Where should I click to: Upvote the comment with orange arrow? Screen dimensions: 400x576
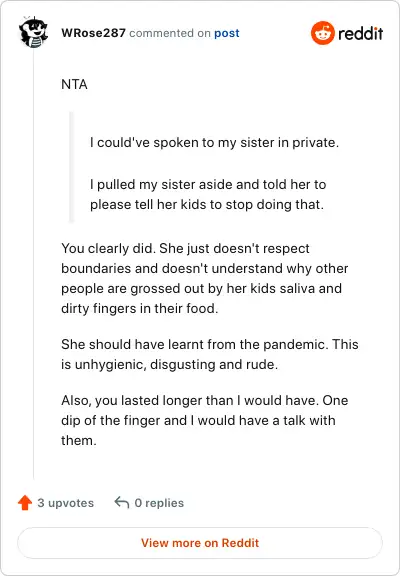25,503
